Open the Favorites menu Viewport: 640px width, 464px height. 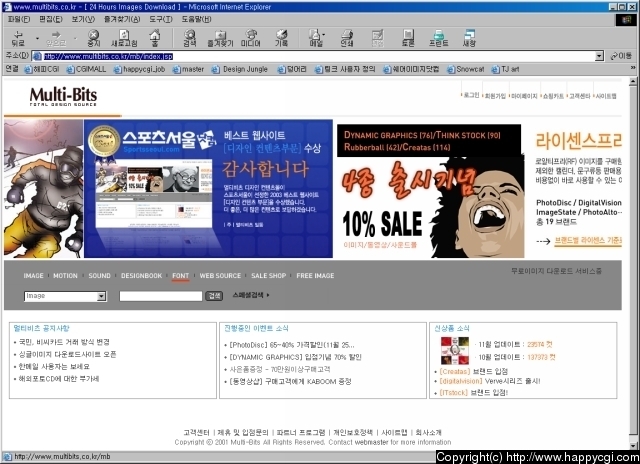(122, 19)
